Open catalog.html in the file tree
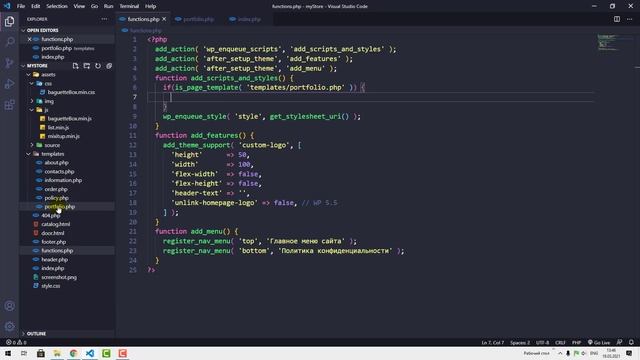Screen dimensions: 640x360 pos(56,224)
